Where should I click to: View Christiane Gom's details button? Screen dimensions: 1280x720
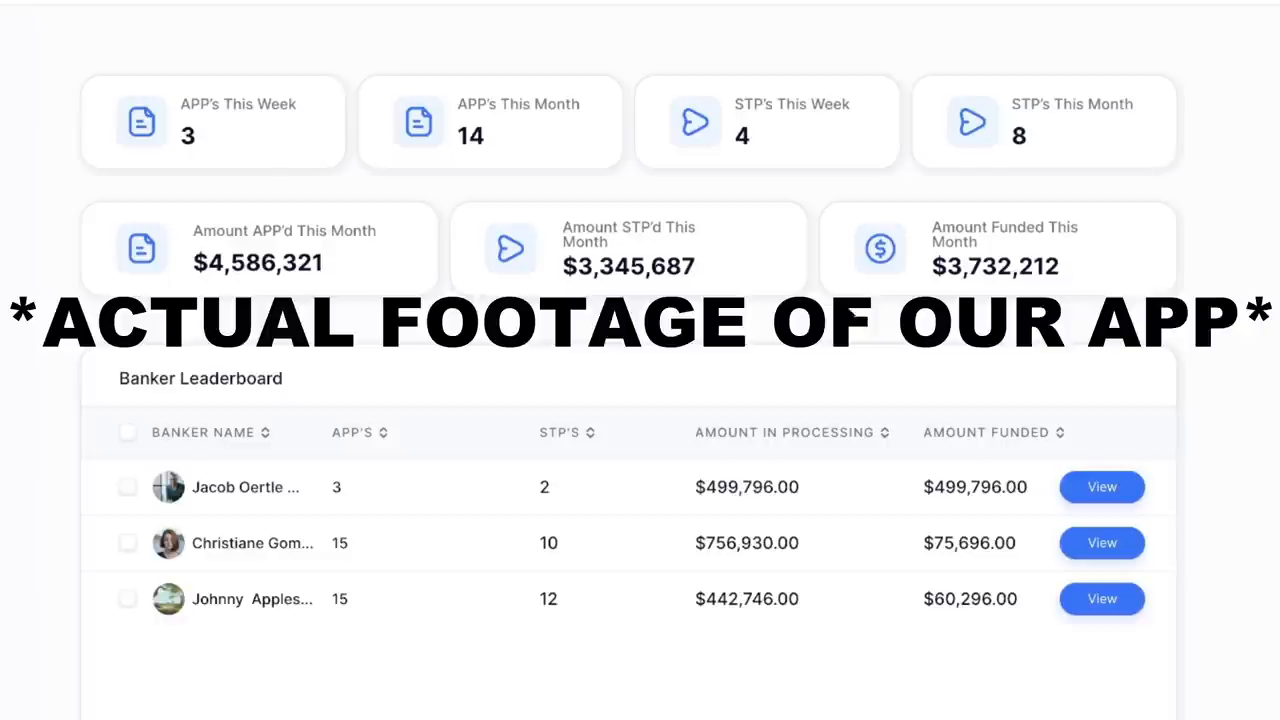click(x=1102, y=543)
